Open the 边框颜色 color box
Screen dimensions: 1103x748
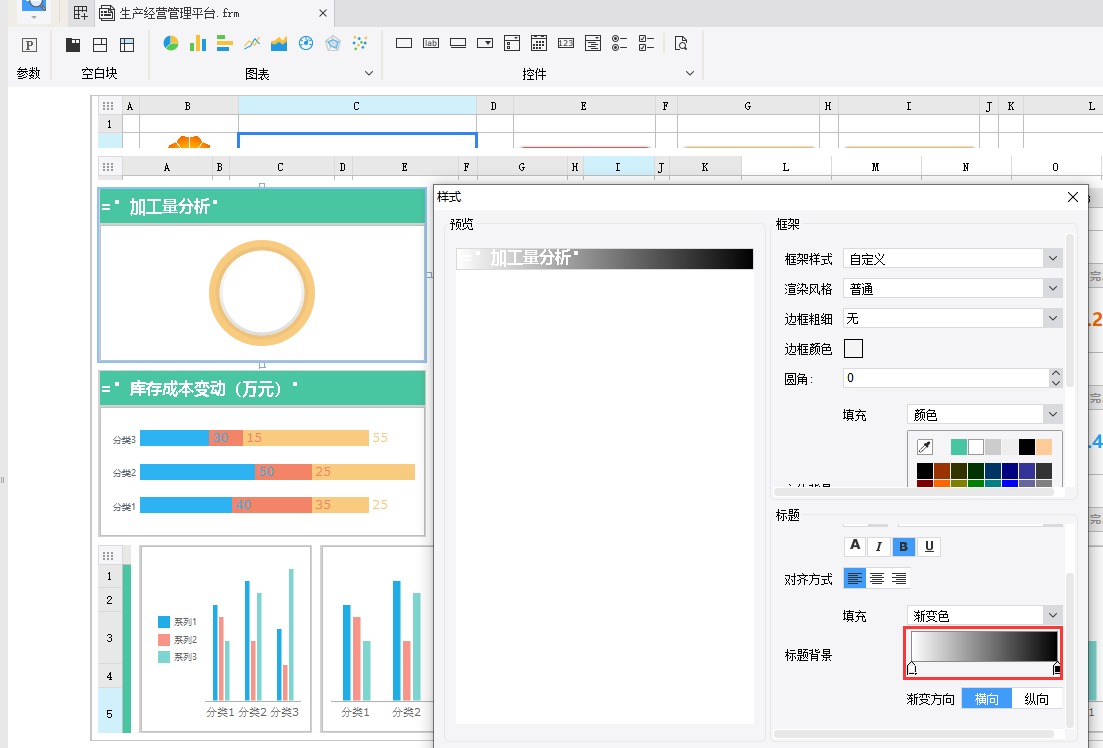[x=853, y=348]
